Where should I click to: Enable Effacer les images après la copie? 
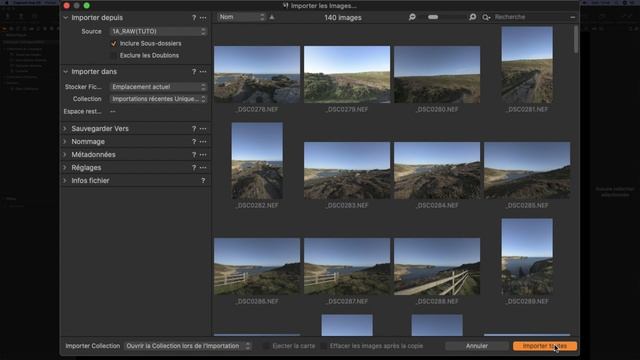324,346
